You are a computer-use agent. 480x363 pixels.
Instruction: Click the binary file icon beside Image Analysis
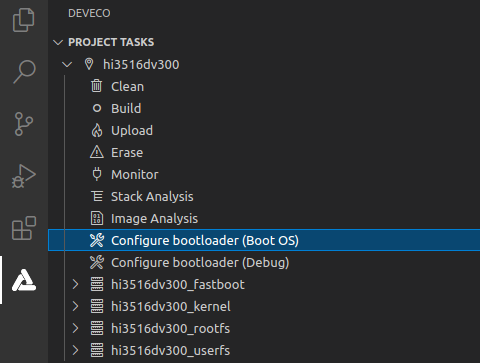pyautogui.click(x=97, y=218)
